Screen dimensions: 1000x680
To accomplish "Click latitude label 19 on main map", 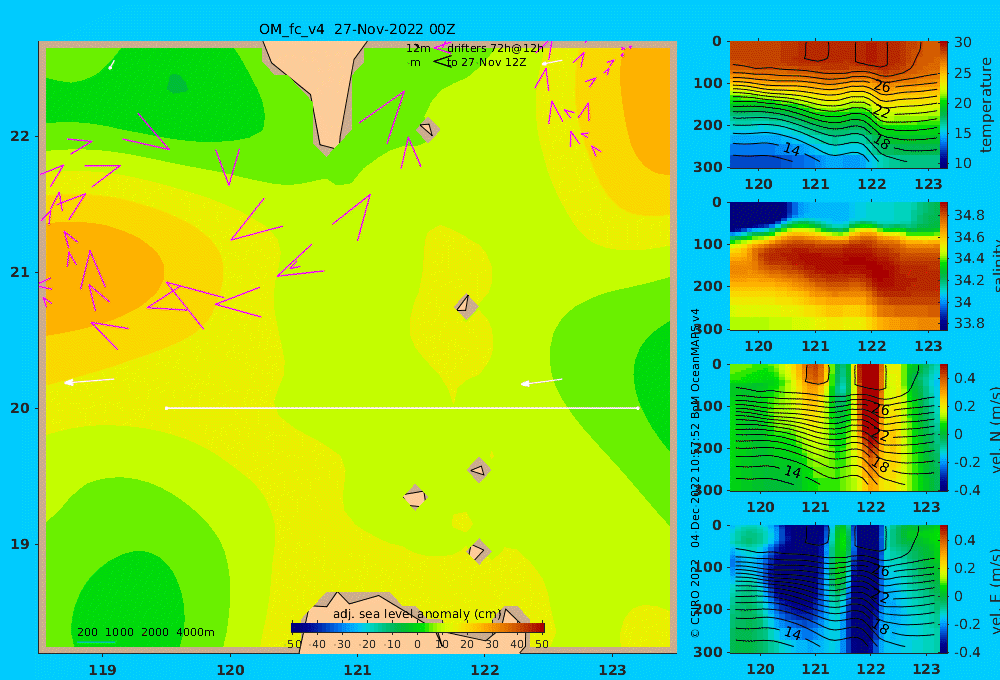I will (x=20, y=544).
